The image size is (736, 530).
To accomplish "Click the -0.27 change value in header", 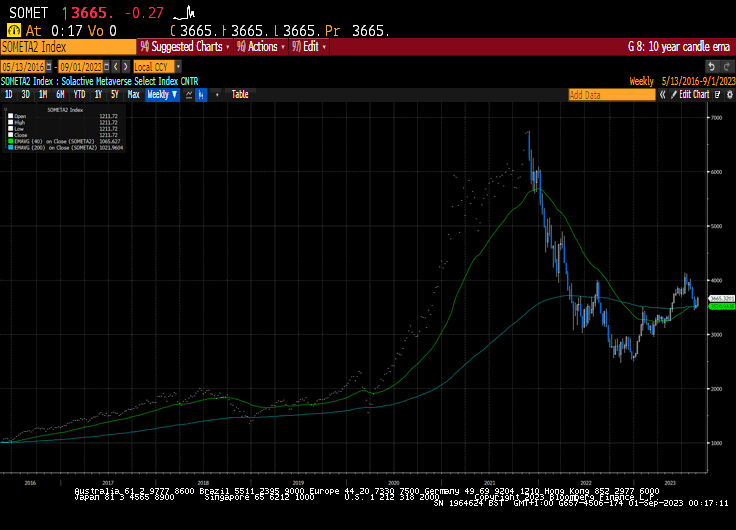I will coord(144,13).
